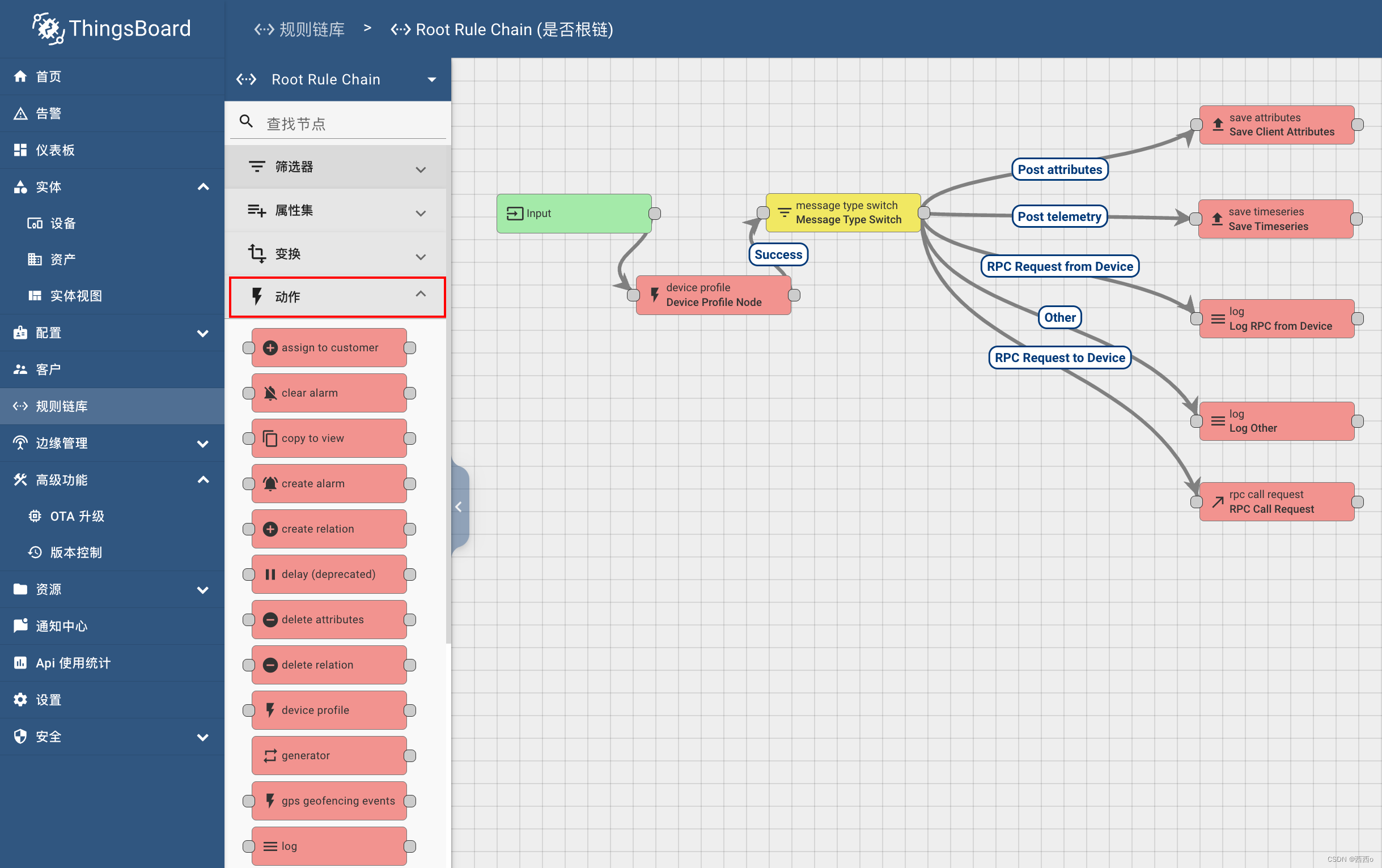
Task: Click the Post telemetry connection label
Action: tap(1059, 217)
